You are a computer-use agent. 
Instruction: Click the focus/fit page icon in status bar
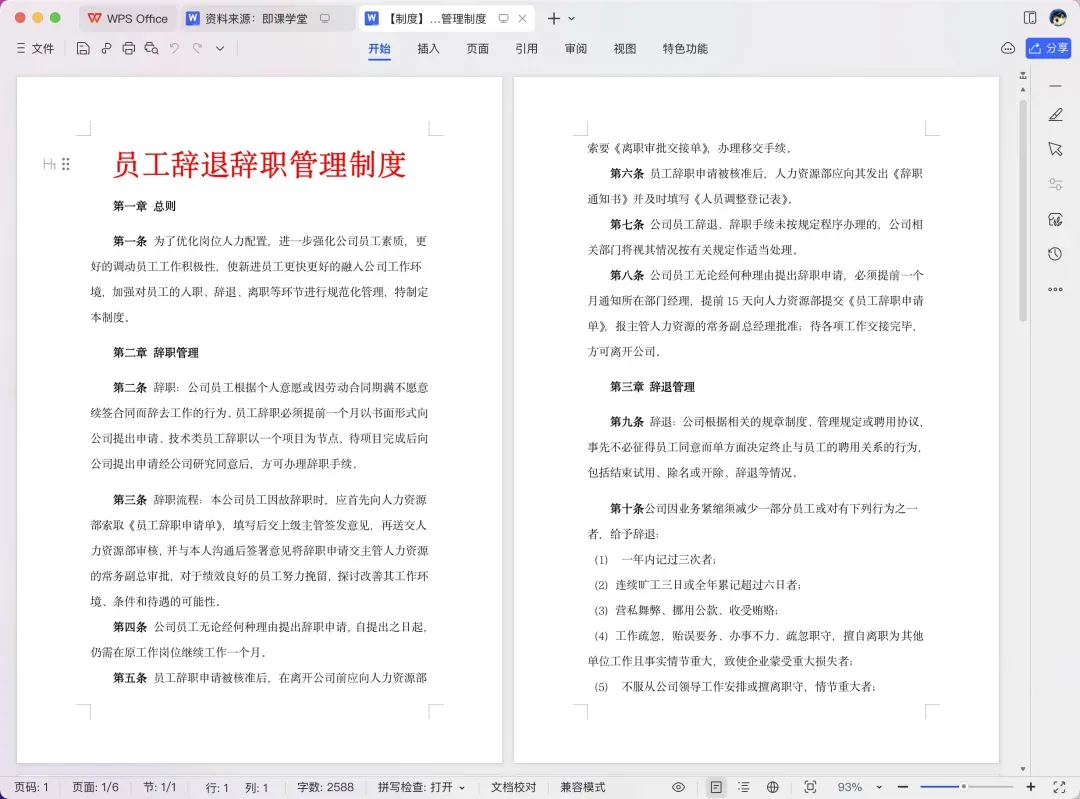(811, 787)
